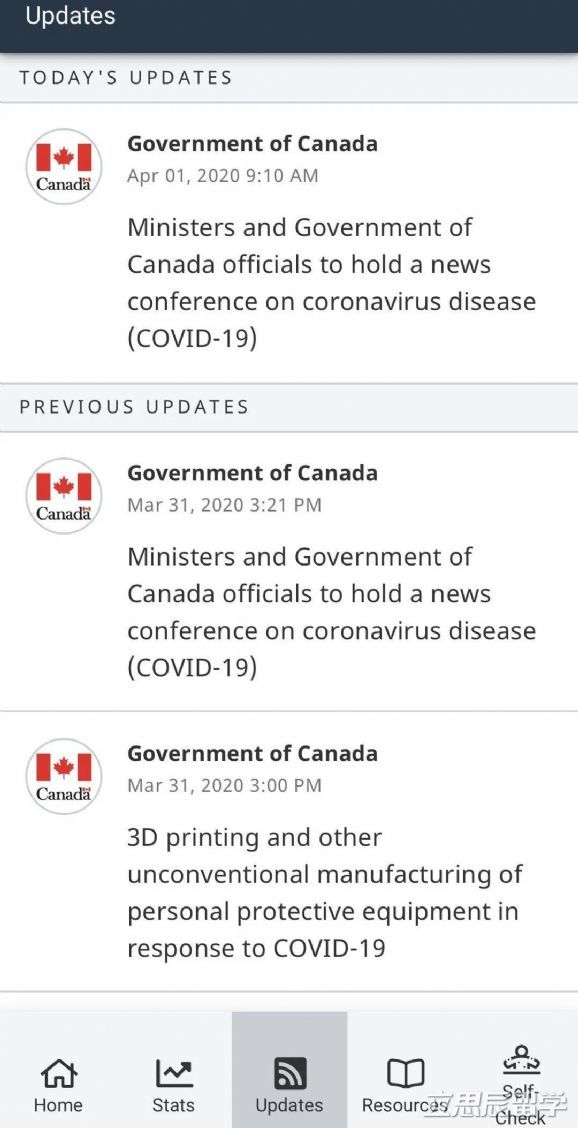Switch to the Self-Check tab label

pos(521,1105)
